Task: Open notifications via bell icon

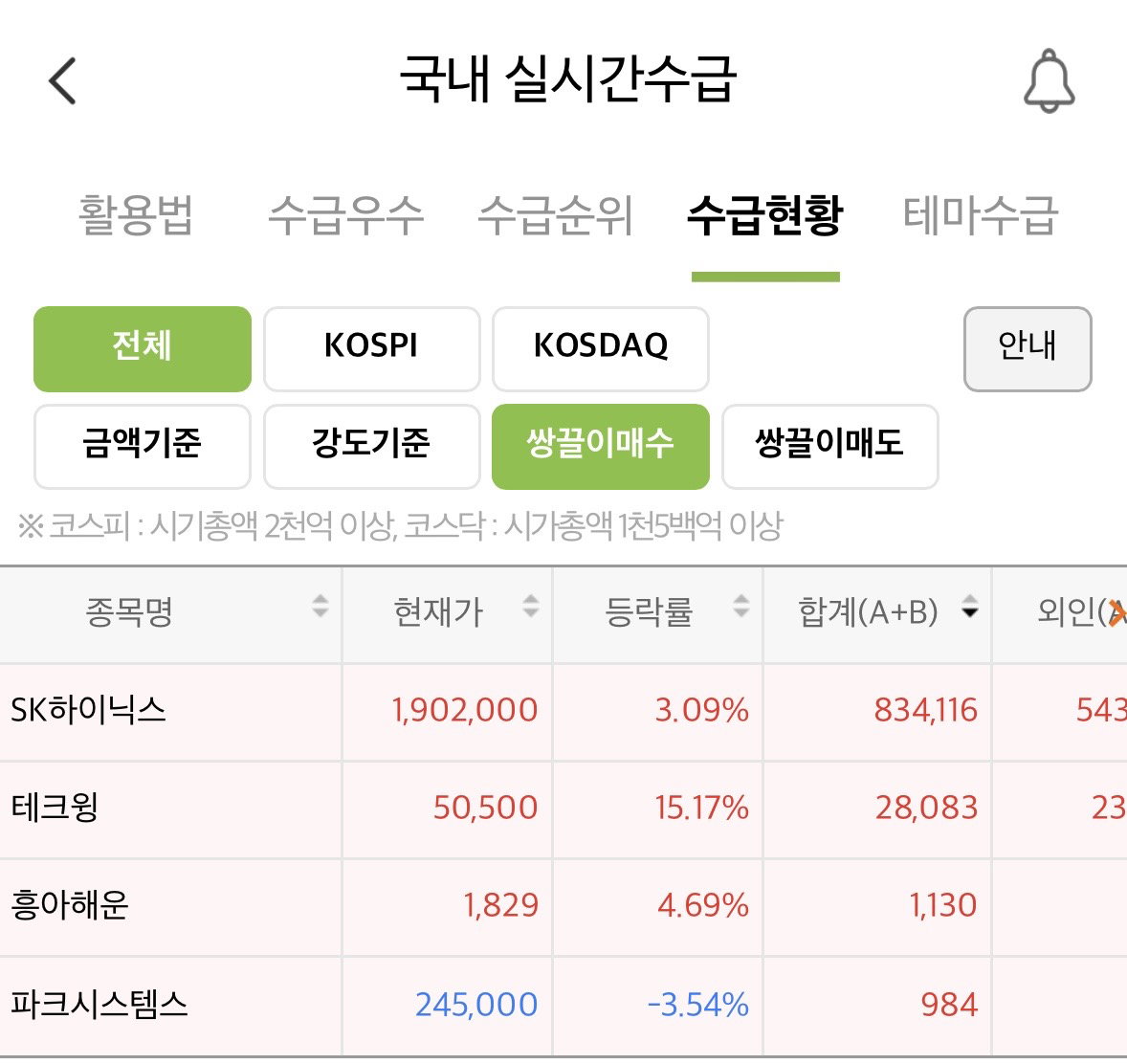Action: pyautogui.click(x=1049, y=81)
